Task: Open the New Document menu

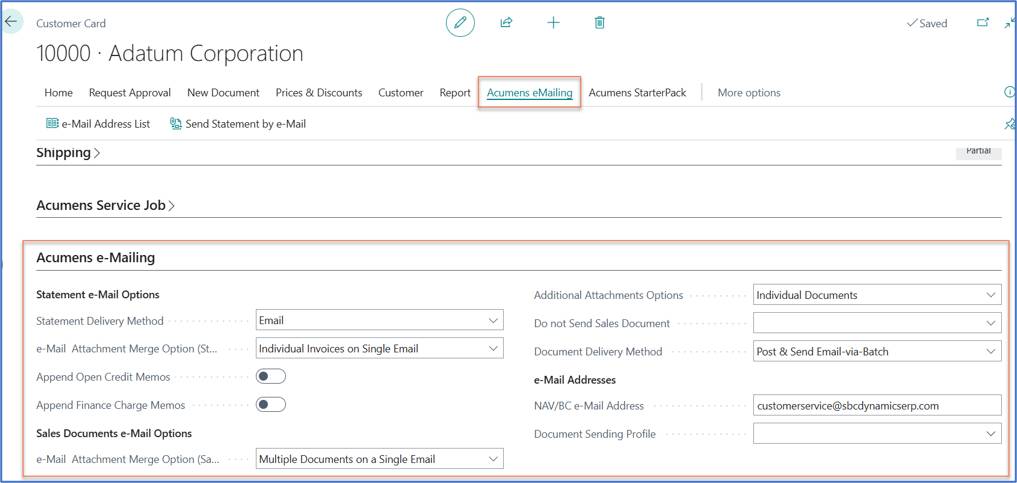Action: 223,93
